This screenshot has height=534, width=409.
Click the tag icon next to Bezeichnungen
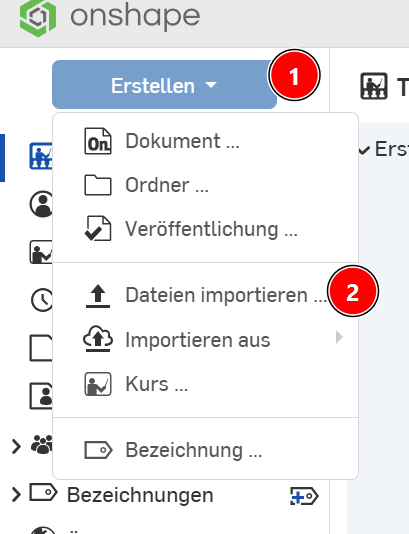(x=44, y=492)
